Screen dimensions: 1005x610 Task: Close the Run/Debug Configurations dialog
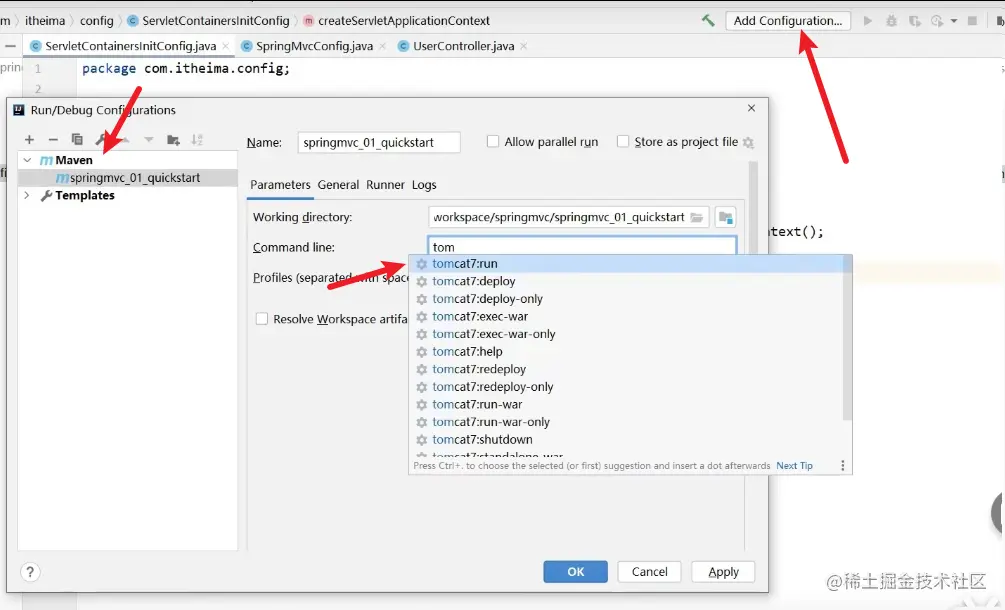pyautogui.click(x=751, y=108)
